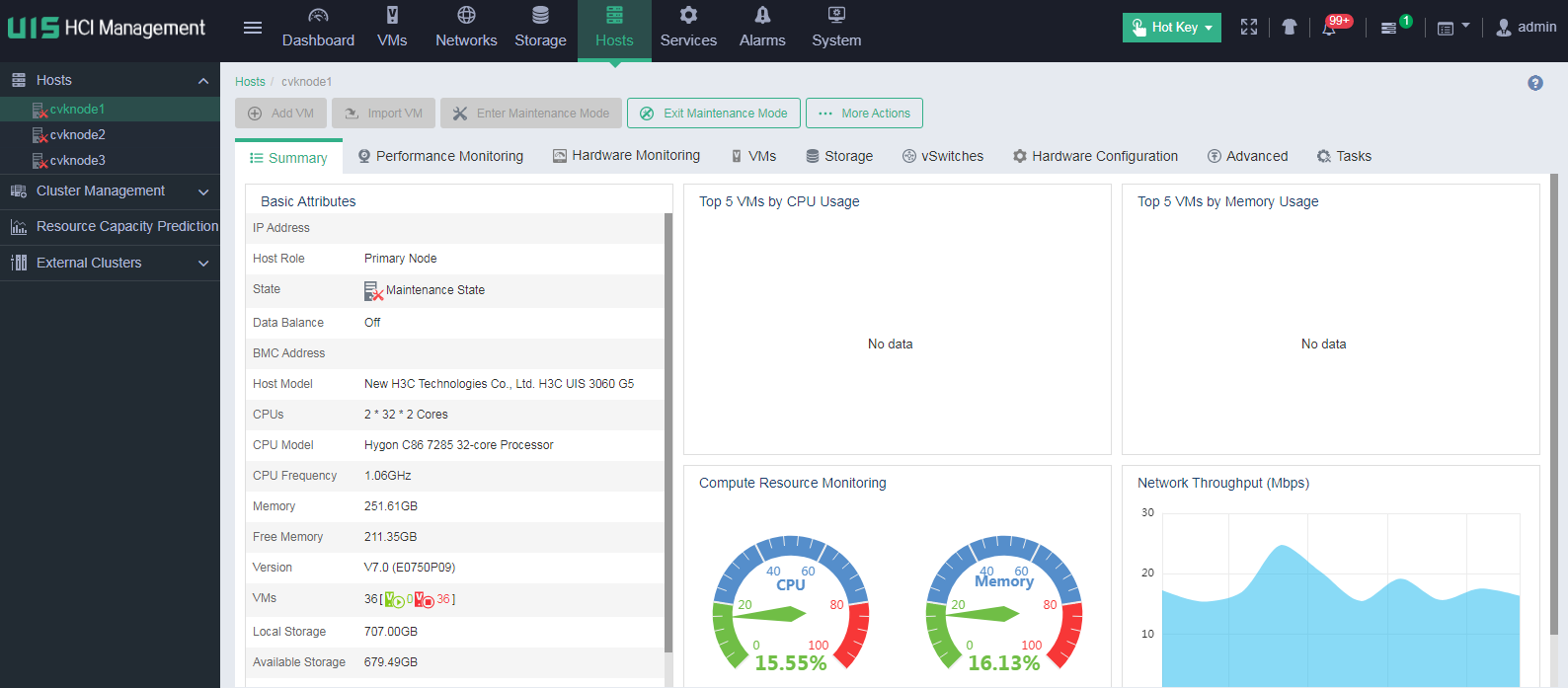
Task: Click the Import VM button
Action: [384, 114]
